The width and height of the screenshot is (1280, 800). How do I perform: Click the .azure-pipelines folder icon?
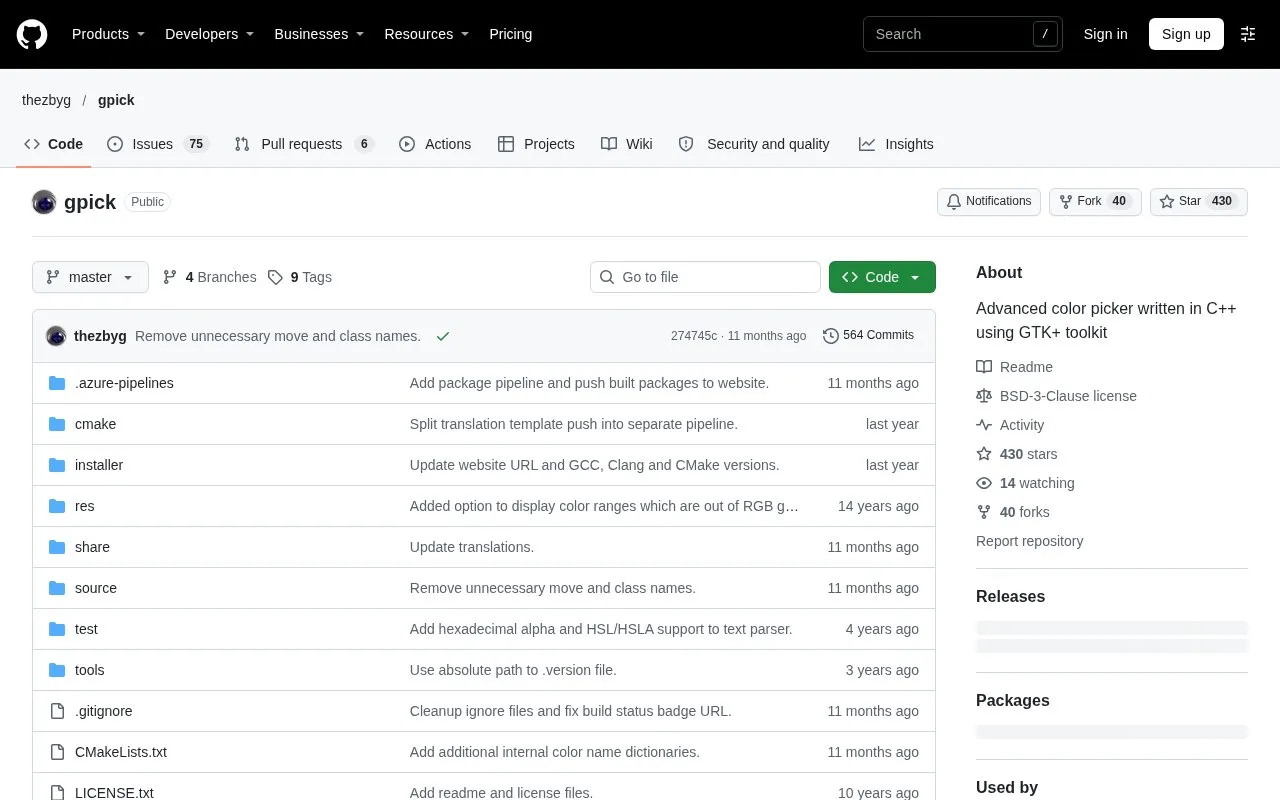(x=57, y=383)
